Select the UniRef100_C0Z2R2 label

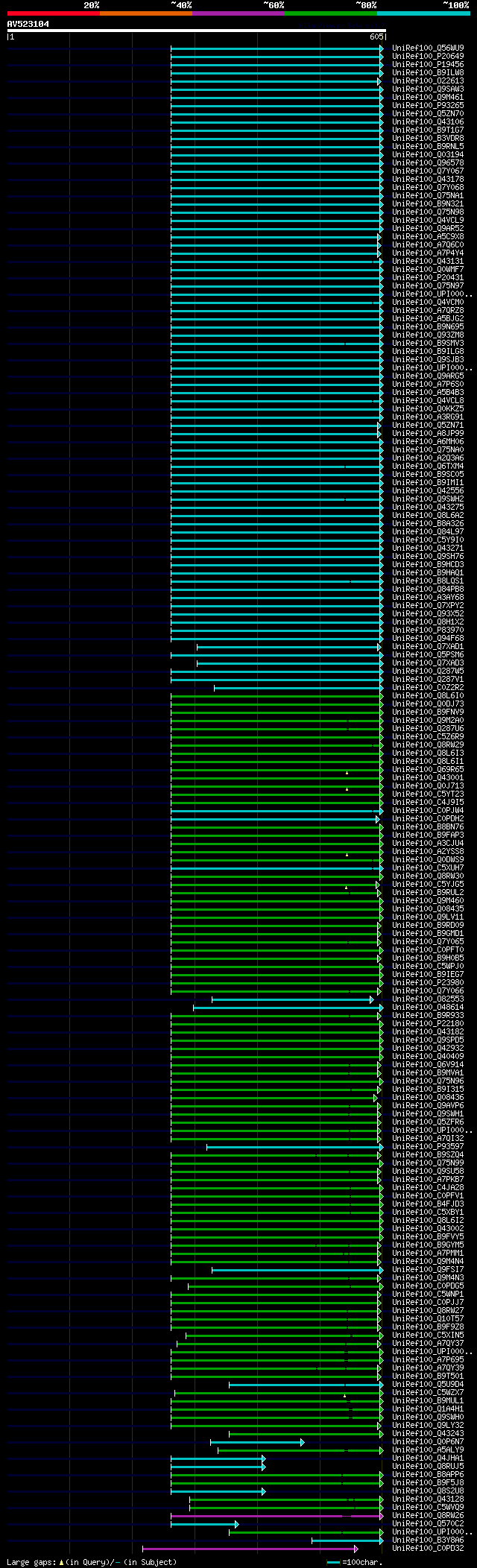coord(428,688)
